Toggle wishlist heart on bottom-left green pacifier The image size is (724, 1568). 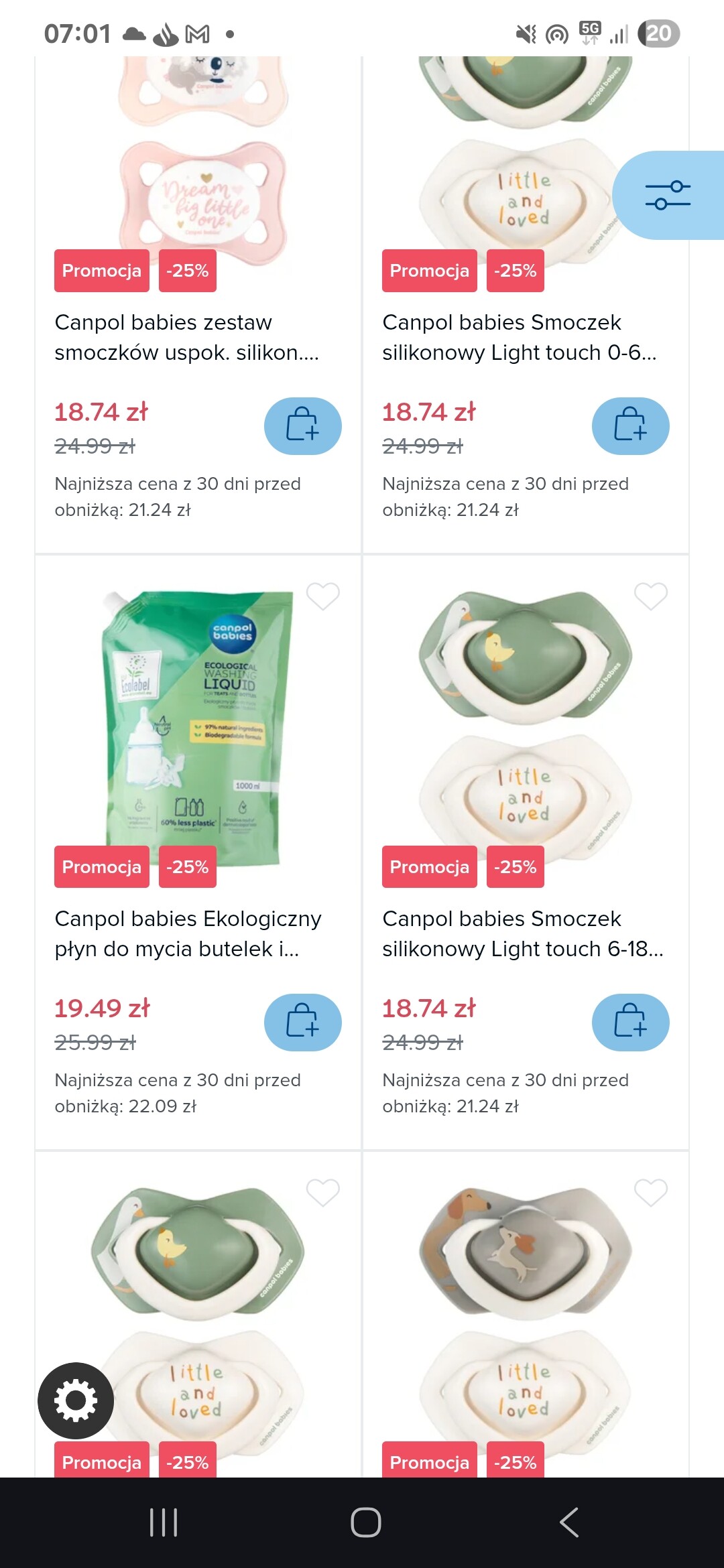click(x=322, y=1192)
